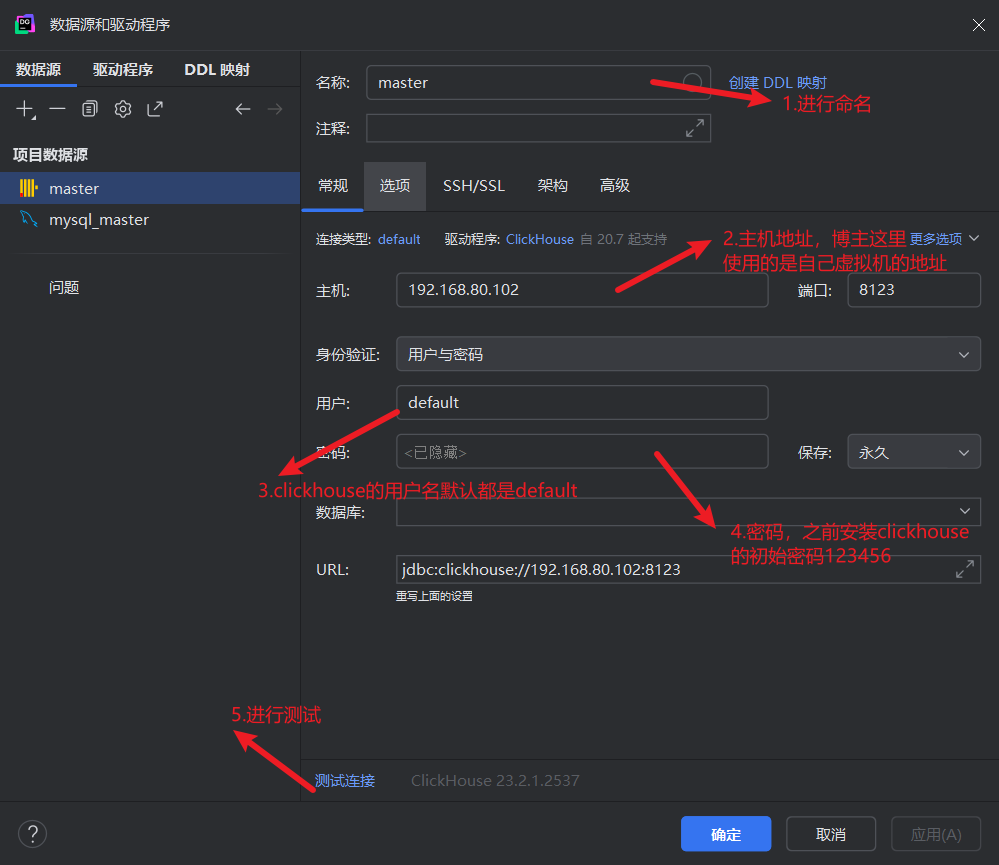Click the make global export icon

[x=155, y=109]
